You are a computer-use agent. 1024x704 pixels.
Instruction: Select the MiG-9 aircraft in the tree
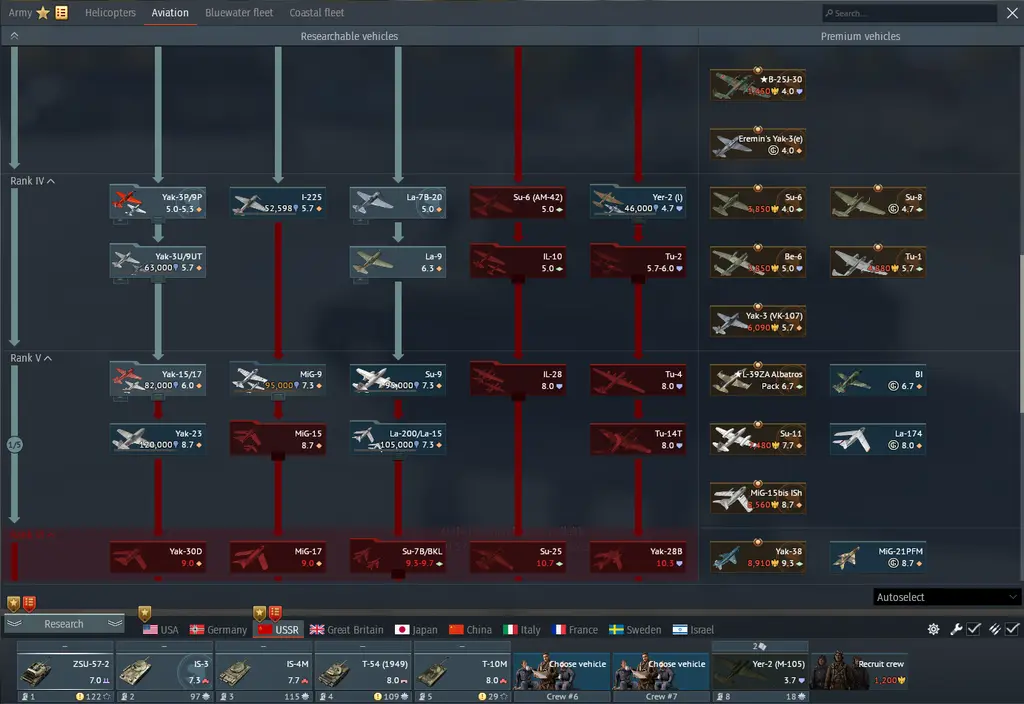click(x=277, y=379)
